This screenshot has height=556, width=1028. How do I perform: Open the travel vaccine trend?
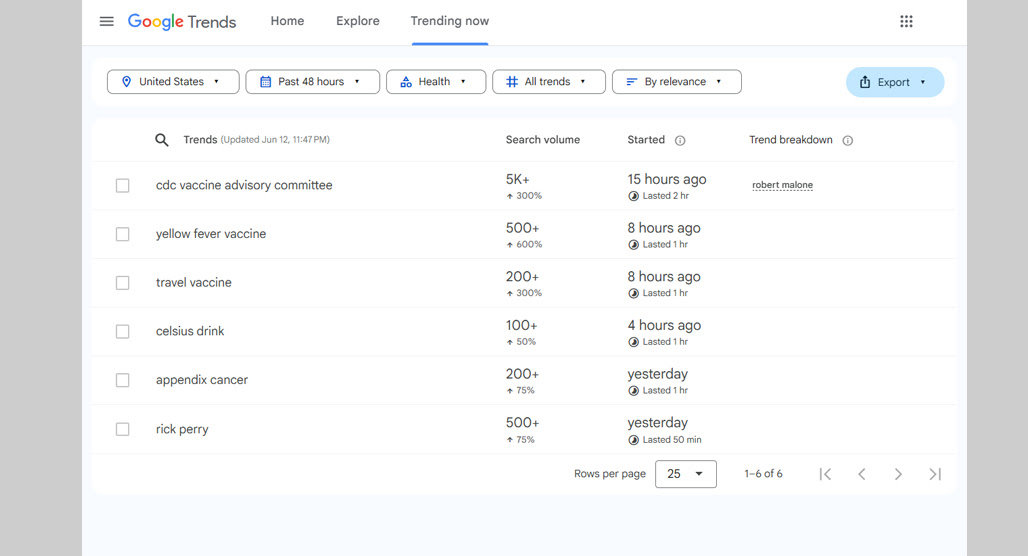tap(193, 283)
